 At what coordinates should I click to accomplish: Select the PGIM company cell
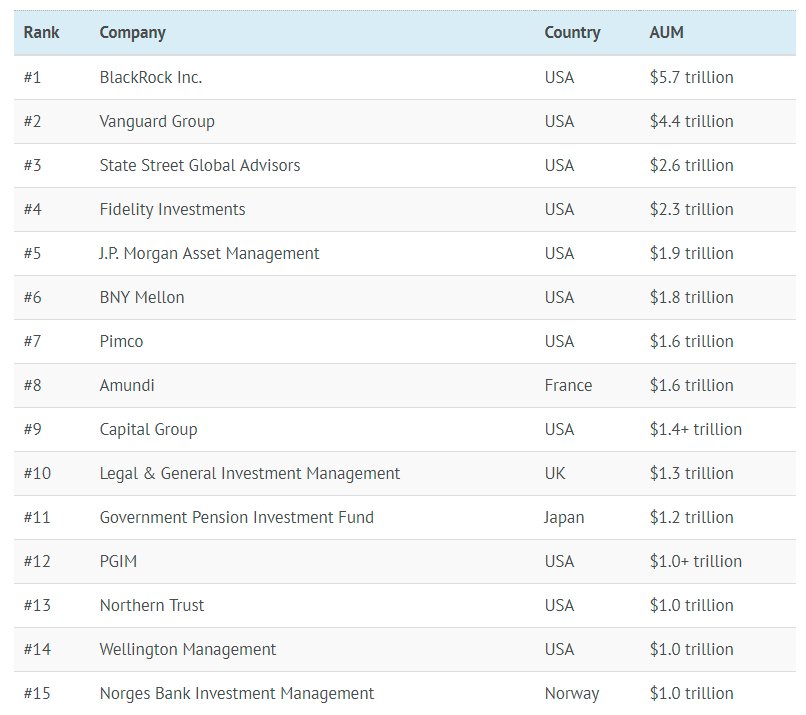118,561
